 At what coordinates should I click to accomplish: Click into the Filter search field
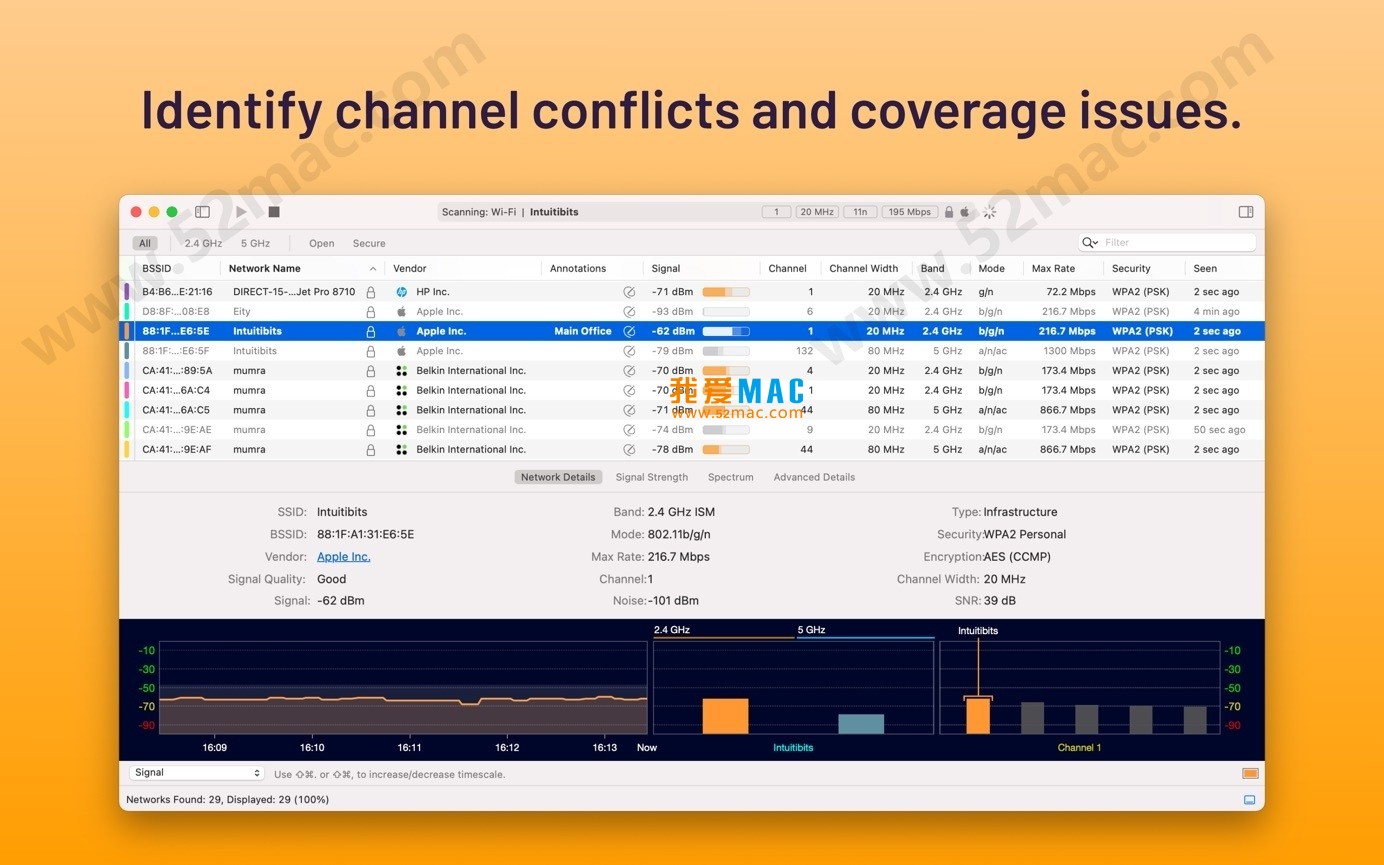coord(1175,243)
